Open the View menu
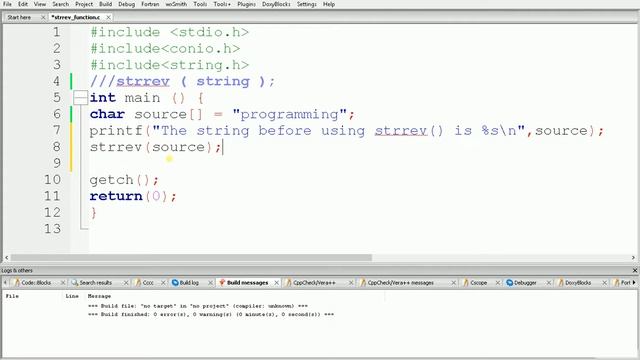 coord(40,4)
